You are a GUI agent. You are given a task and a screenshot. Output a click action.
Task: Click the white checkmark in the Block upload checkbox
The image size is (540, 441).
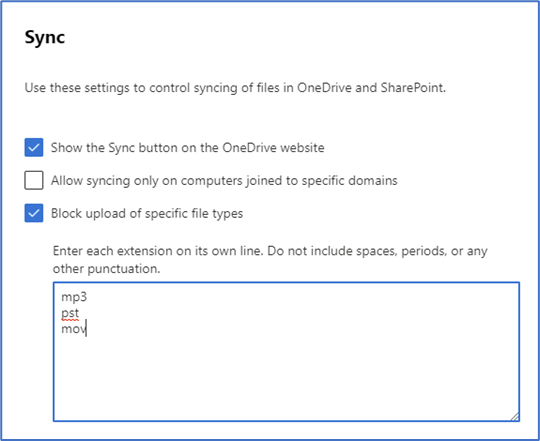[x=34, y=213]
